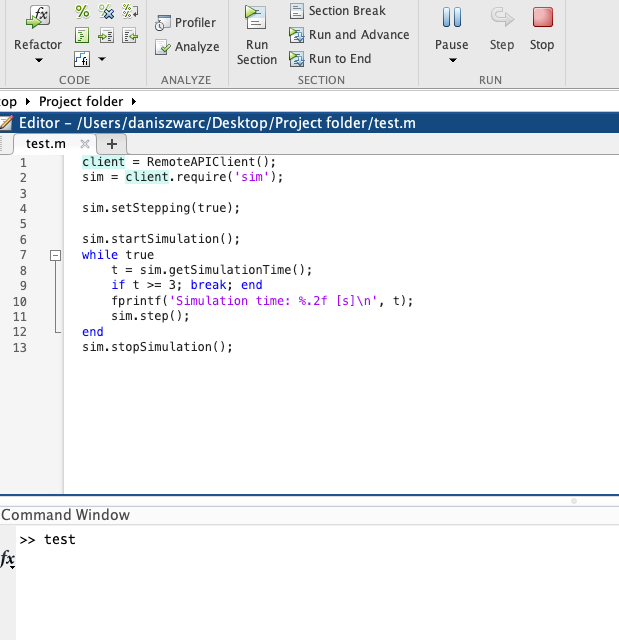The height and width of the screenshot is (640, 619).
Task: Switch to the test.m tab
Action: pos(46,144)
